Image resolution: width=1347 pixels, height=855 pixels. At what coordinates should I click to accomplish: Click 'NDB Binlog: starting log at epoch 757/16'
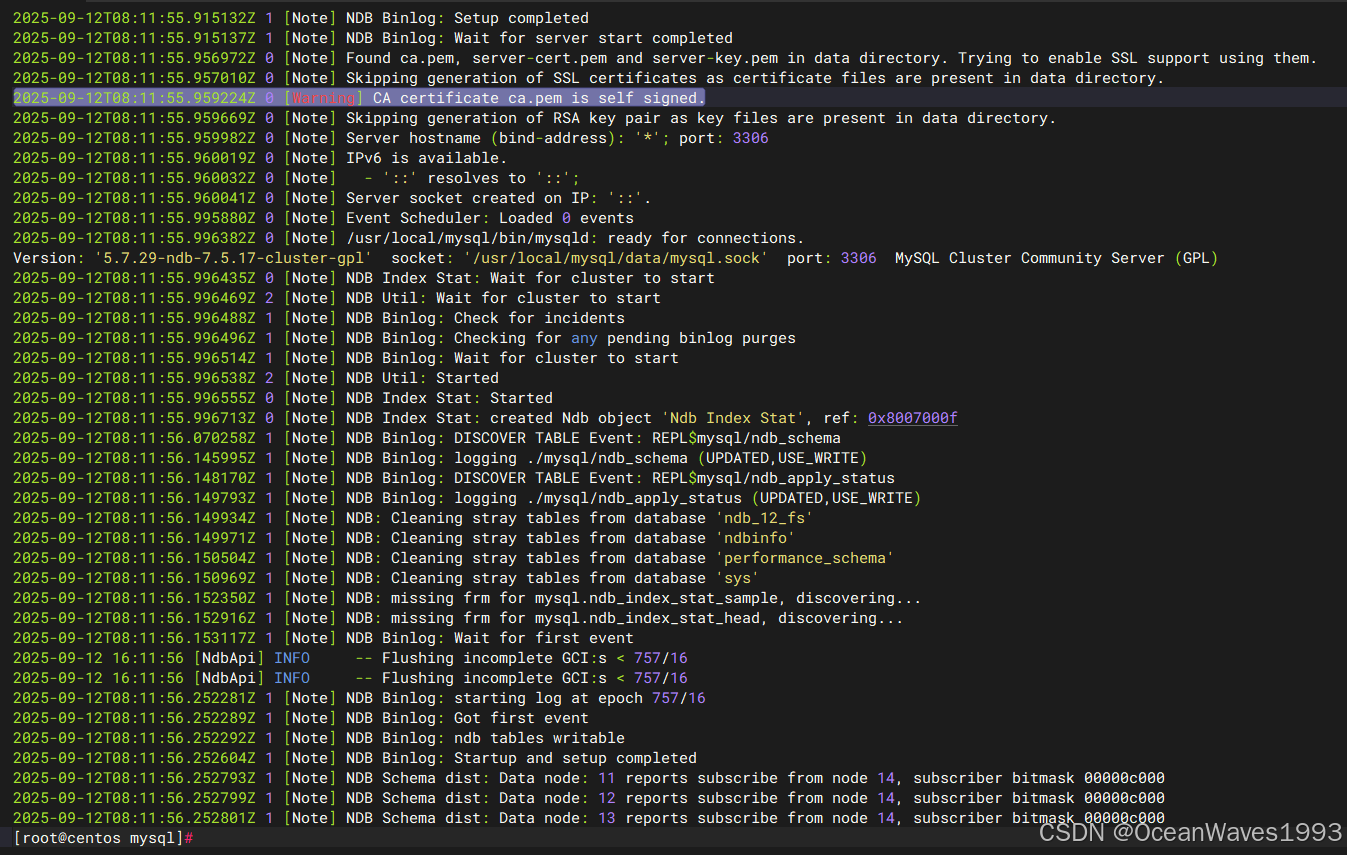(x=526, y=698)
